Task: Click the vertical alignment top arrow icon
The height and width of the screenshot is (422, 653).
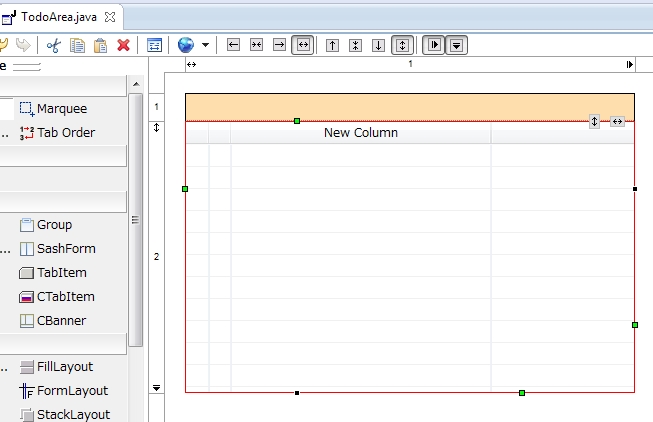Action: click(333, 45)
